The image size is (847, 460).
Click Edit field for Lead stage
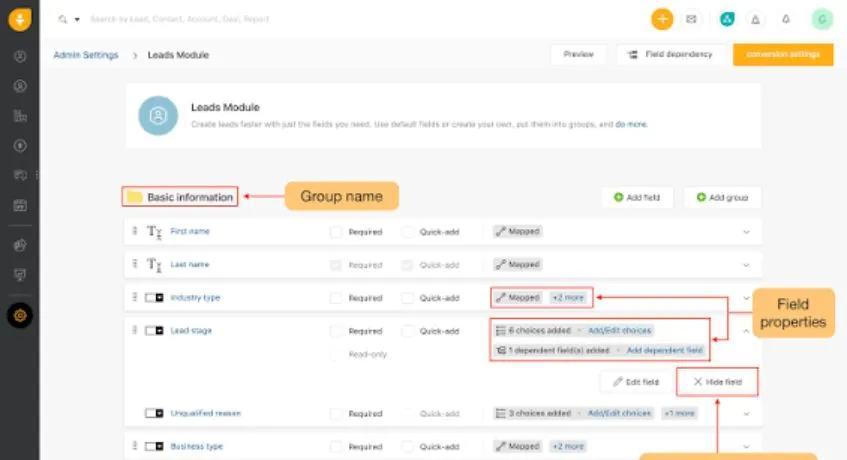tap(636, 382)
